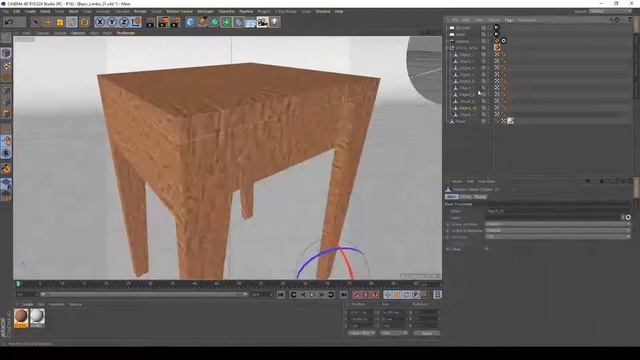Toggle the coordinate system icon
640x360 pixels.
coord(136,22)
